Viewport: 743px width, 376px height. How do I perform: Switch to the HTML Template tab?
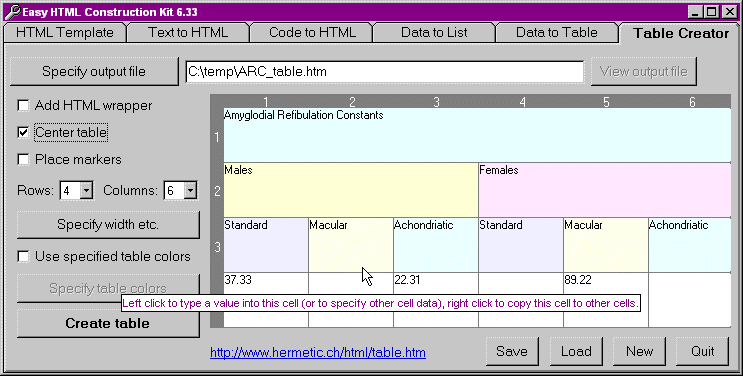[x=65, y=33]
